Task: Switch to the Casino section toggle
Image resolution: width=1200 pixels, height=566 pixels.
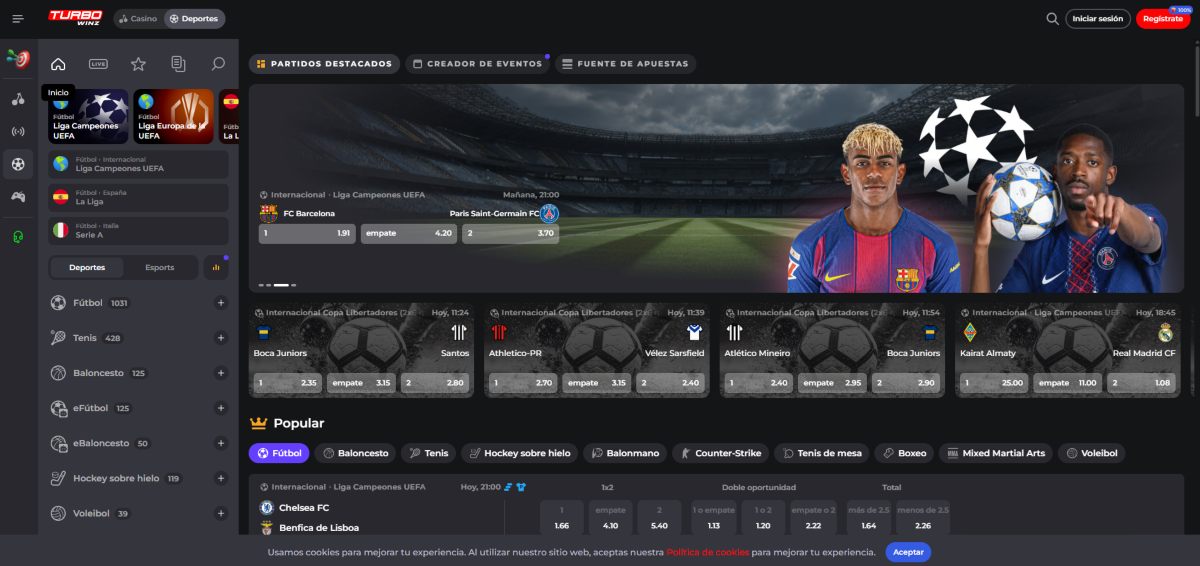Action: [x=138, y=19]
